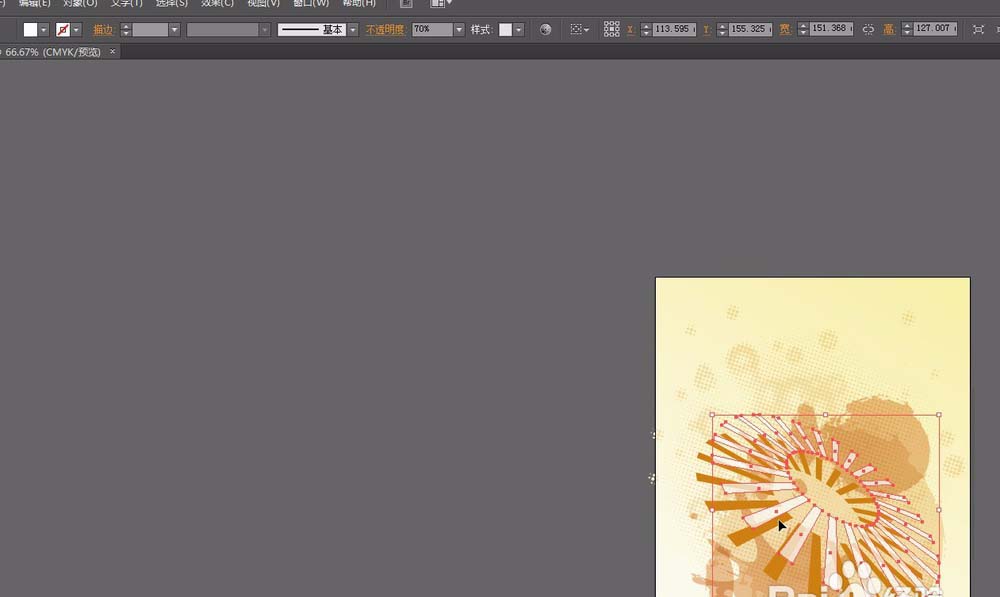Open the 选择(S) menu

point(172,3)
